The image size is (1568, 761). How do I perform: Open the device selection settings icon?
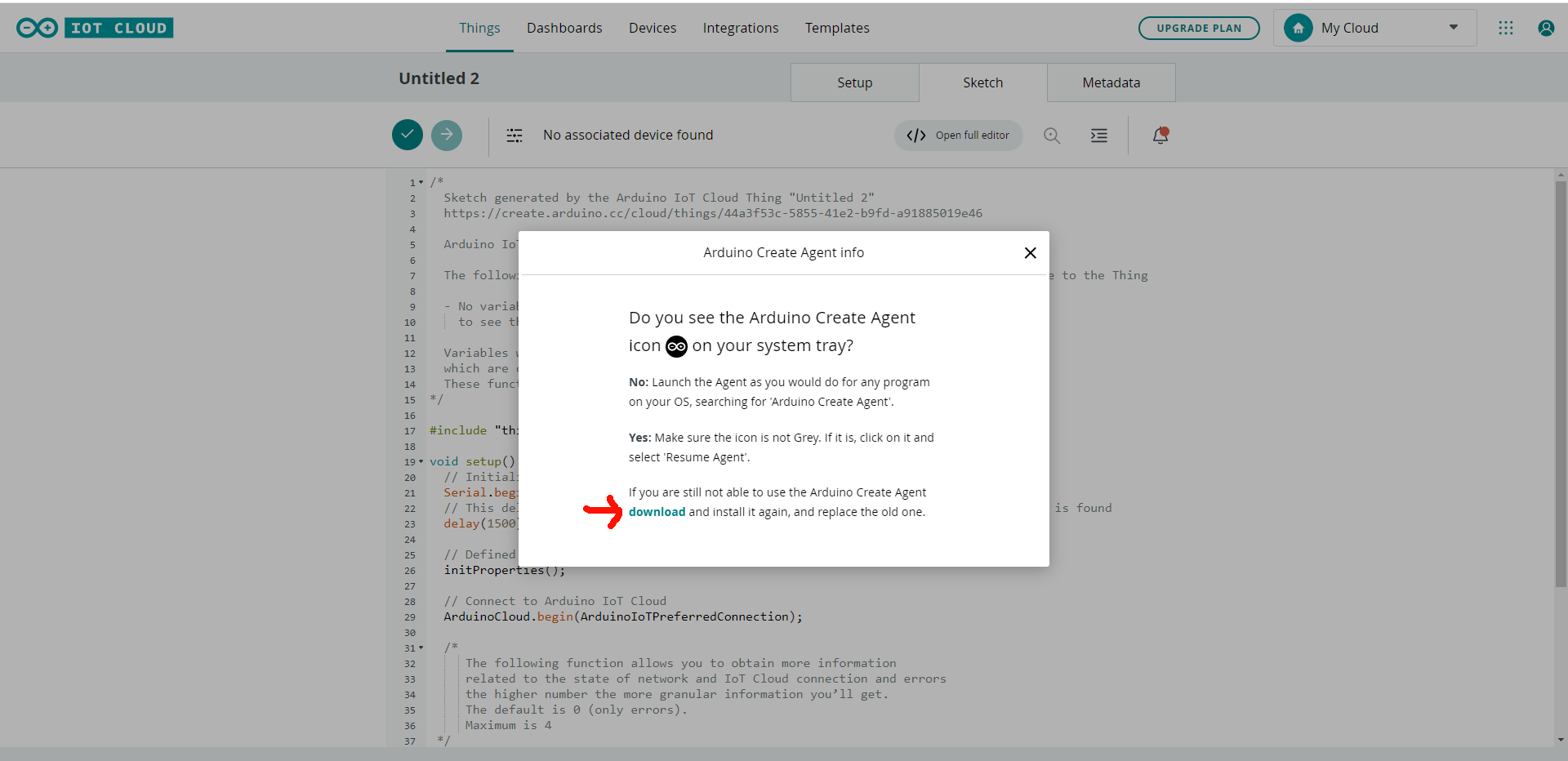coord(514,136)
